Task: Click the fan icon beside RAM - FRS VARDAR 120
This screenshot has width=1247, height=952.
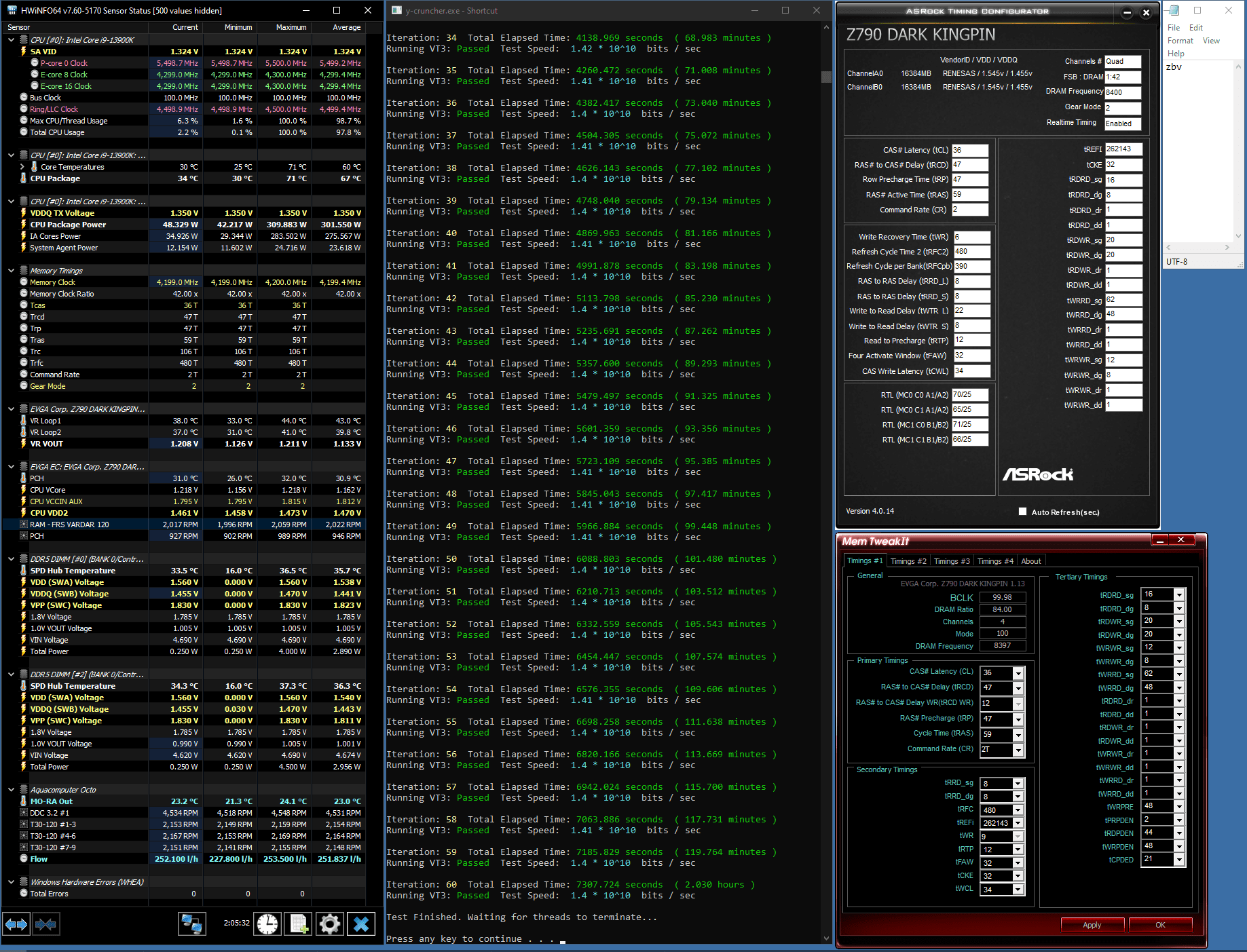Action: [24, 525]
